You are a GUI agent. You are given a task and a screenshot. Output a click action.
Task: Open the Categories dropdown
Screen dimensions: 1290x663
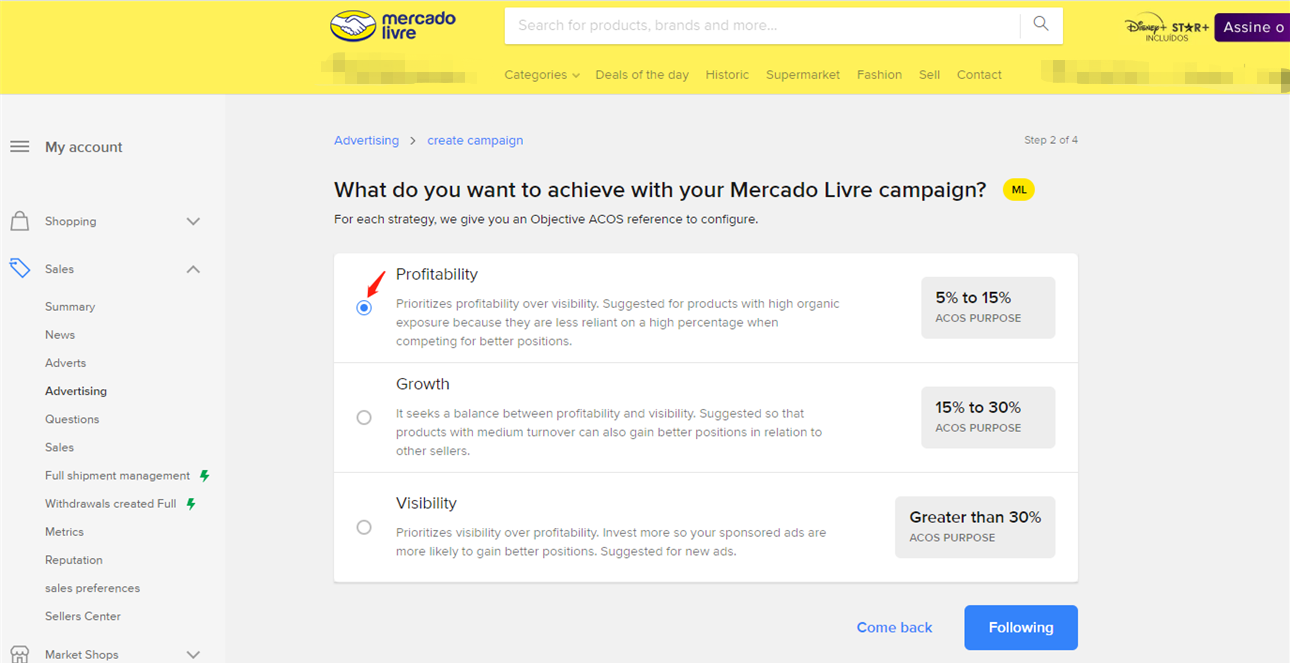542,75
